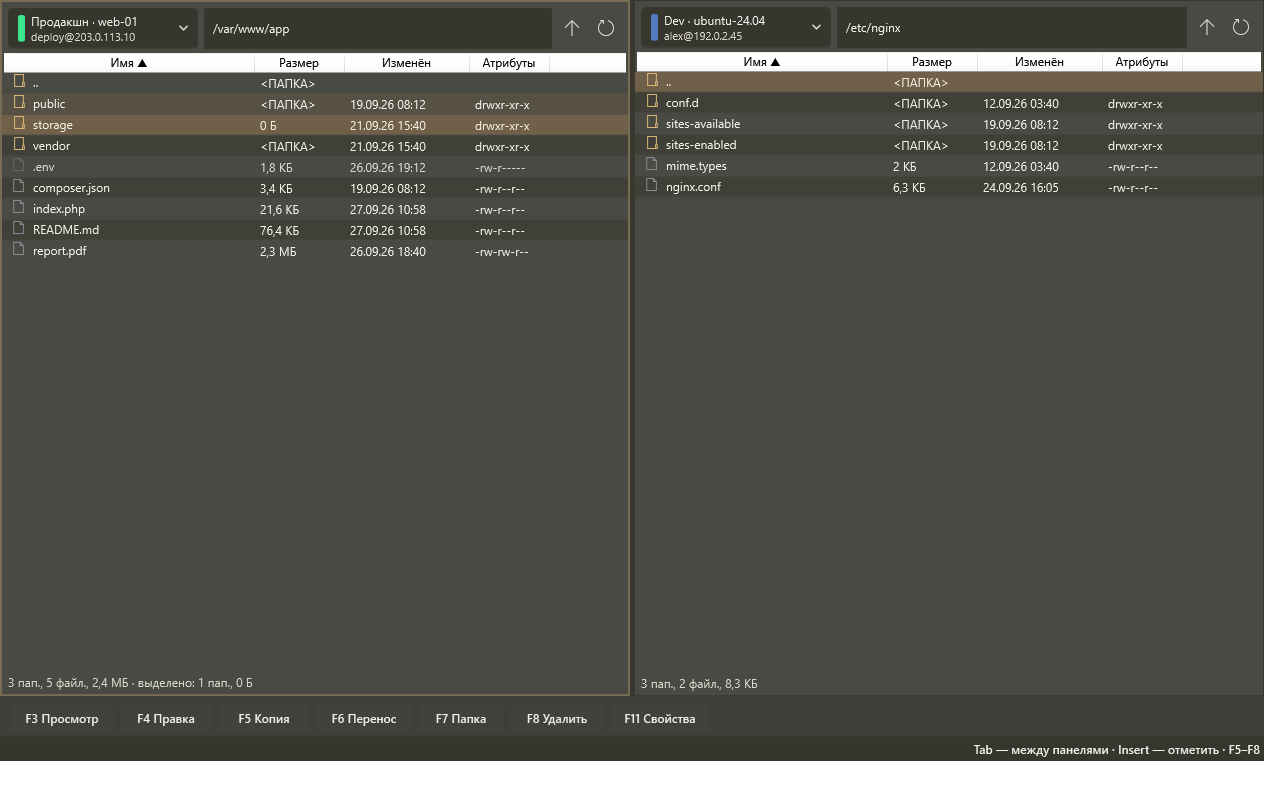Go up one level in right /etc/nginx panel
Image resolution: width=1280 pixels, height=800 pixels.
tap(1207, 28)
